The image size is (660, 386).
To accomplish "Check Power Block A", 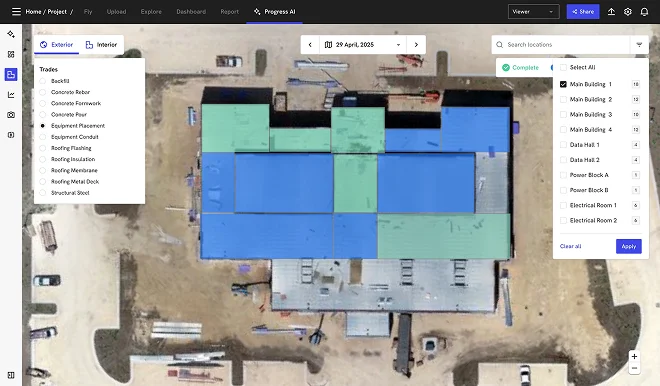I will [x=563, y=175].
